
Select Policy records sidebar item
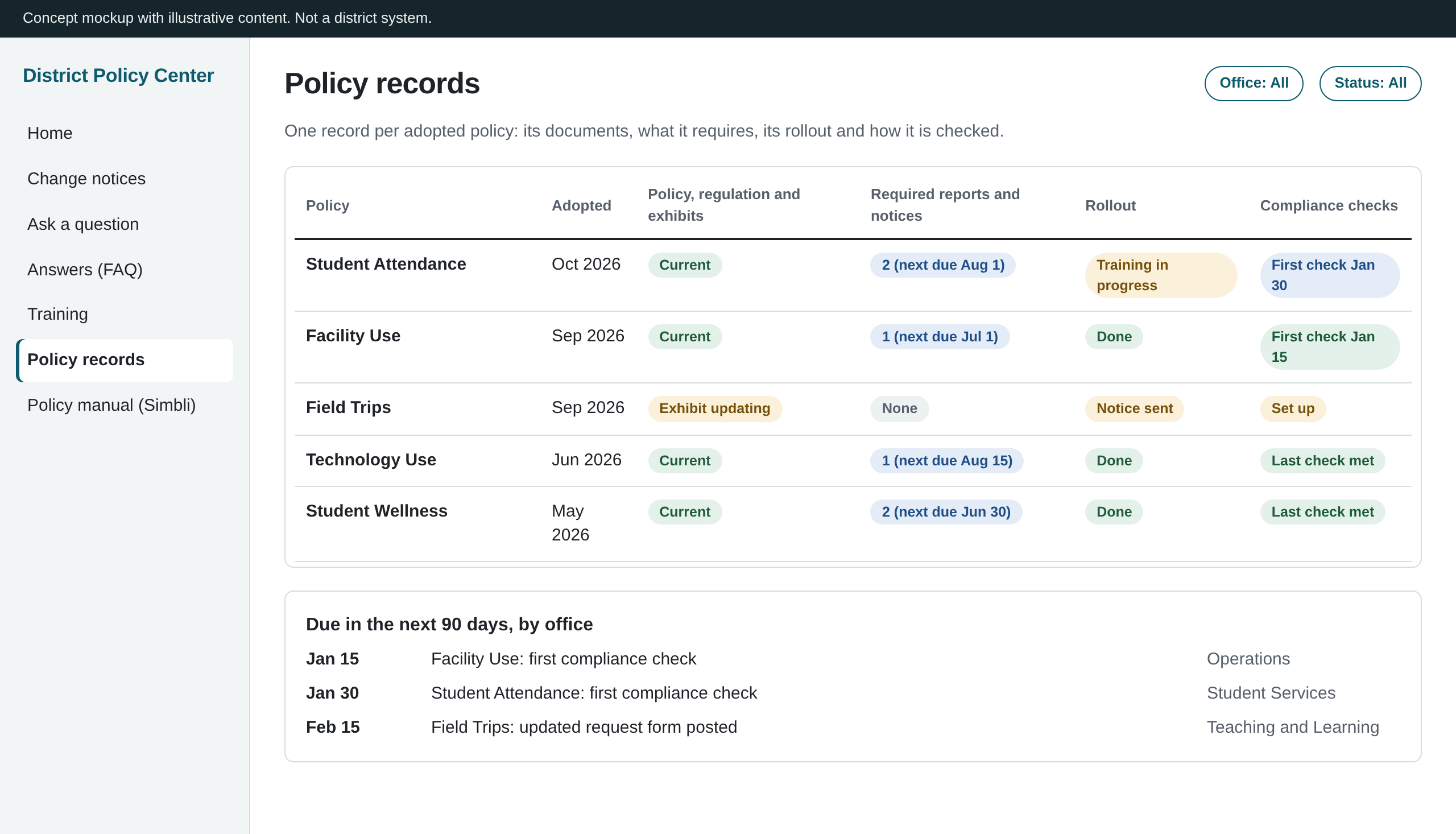[x=125, y=360]
